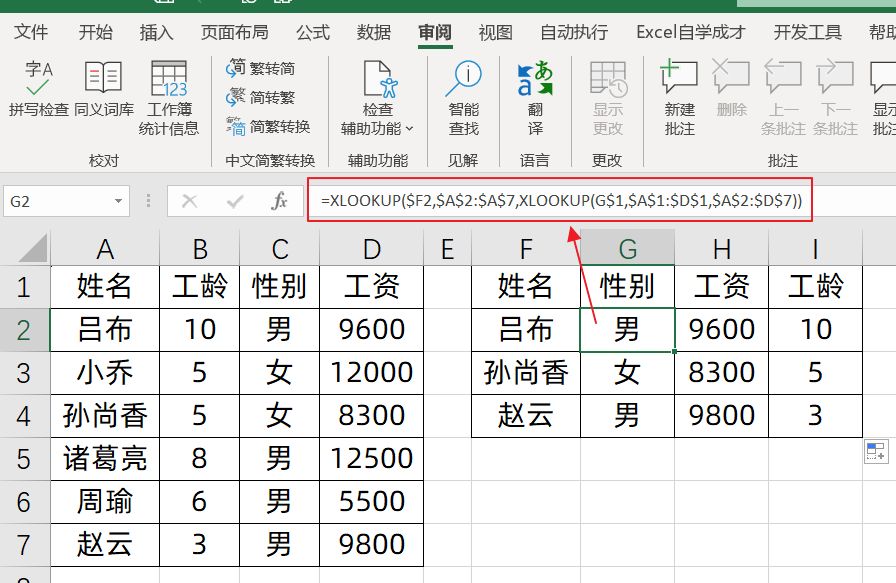Screen dimensions: 896x583
Task: Run the 拼写检查 spelling check
Action: point(38,88)
